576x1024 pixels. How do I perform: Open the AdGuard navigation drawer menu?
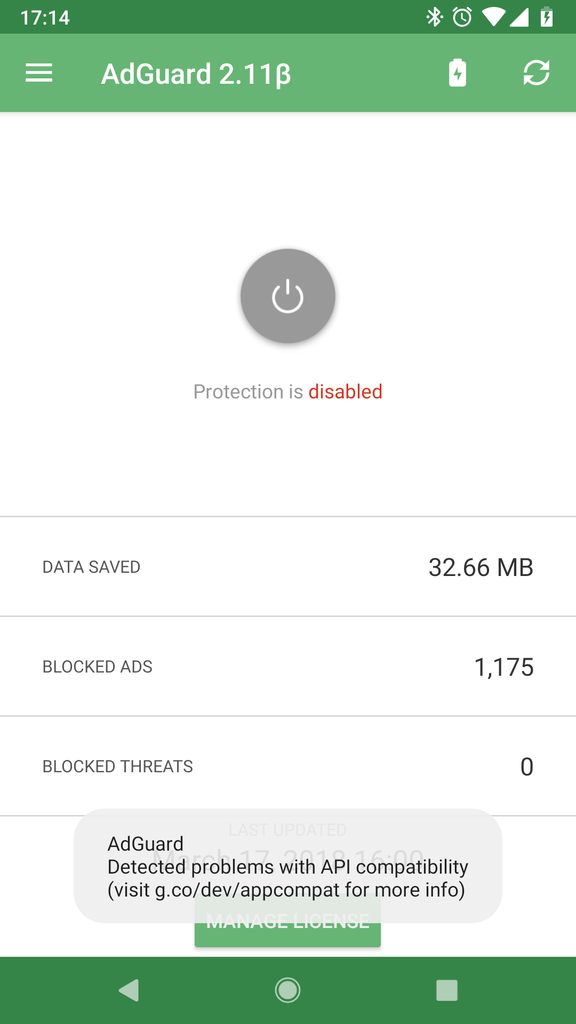pyautogui.click(x=38, y=73)
